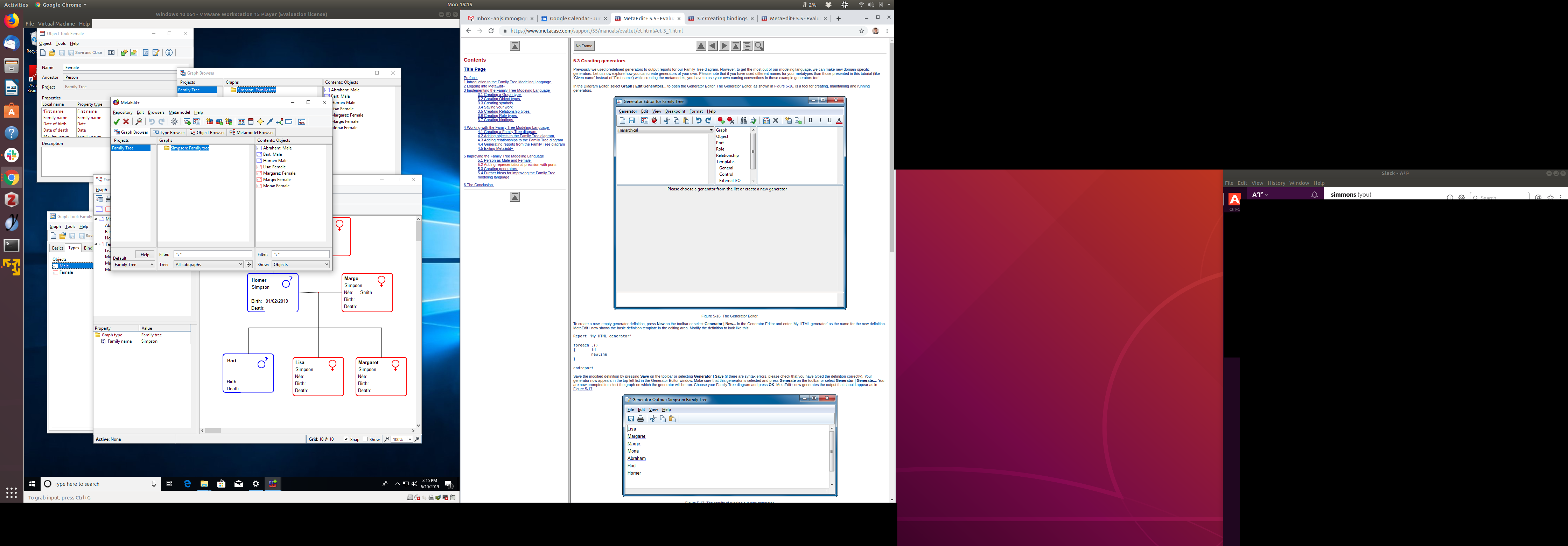The image size is (1568, 546).
Task: Uncheck the Snap grid checkbox
Action: click(x=346, y=439)
